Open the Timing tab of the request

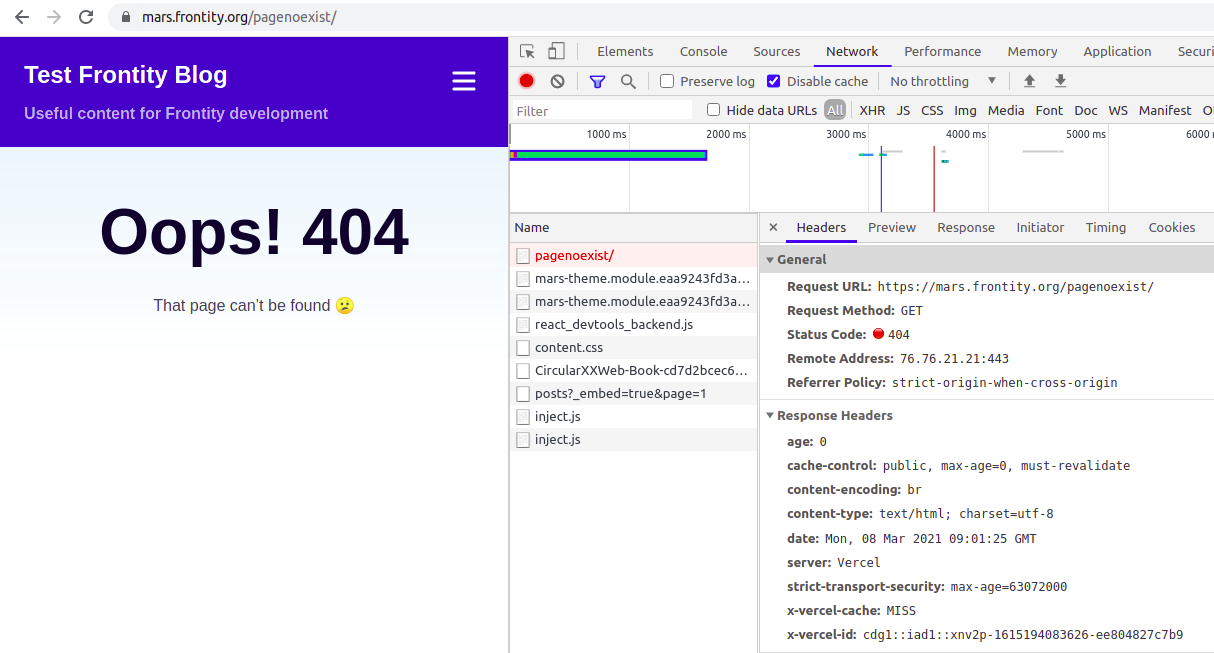1105,228
